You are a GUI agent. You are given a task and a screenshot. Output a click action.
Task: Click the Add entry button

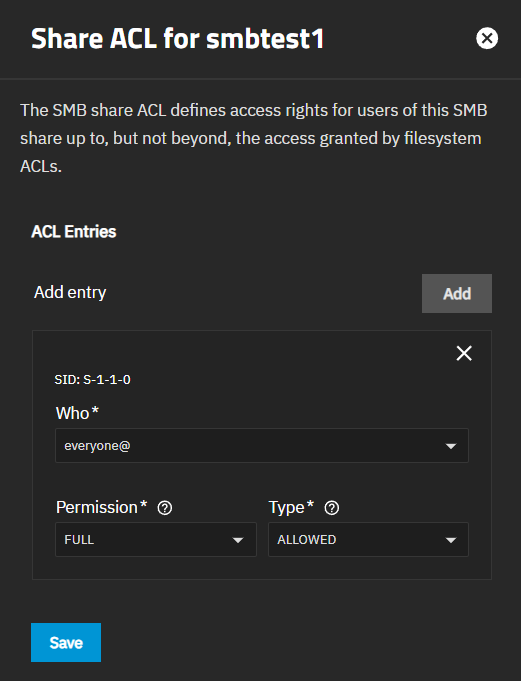coord(457,293)
